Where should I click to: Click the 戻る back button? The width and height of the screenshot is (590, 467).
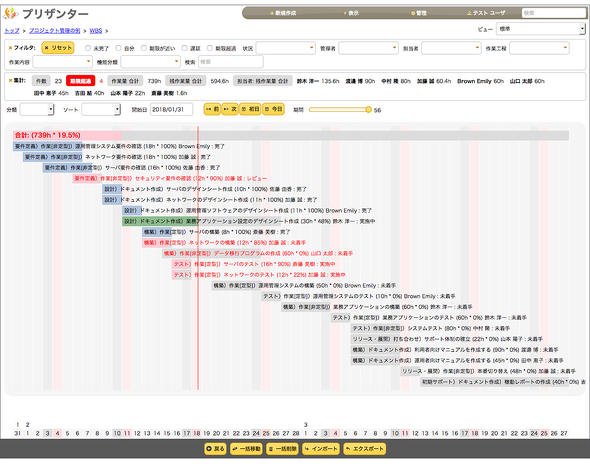(215, 449)
